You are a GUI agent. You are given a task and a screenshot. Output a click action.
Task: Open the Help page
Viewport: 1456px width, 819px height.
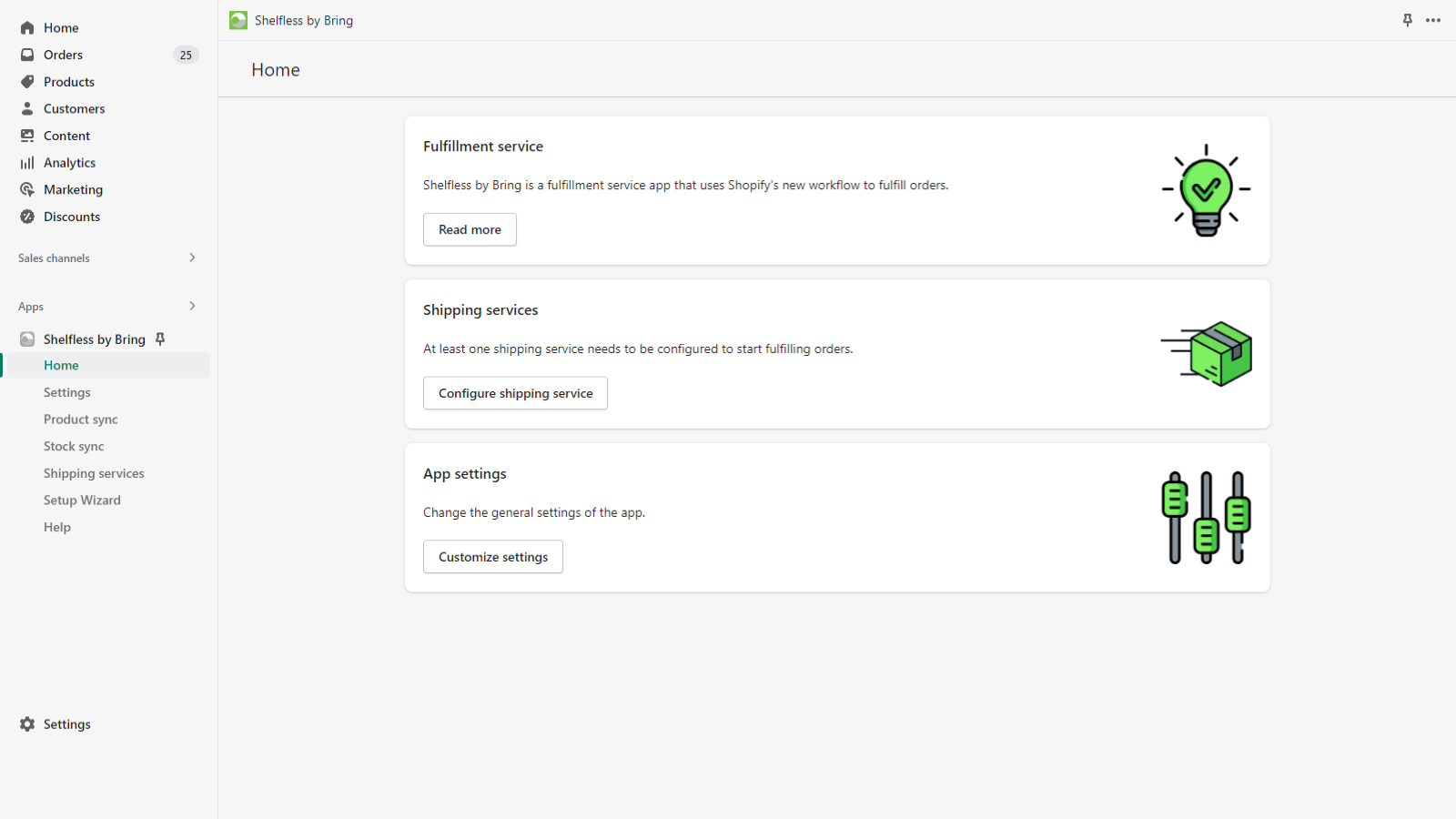click(x=57, y=527)
